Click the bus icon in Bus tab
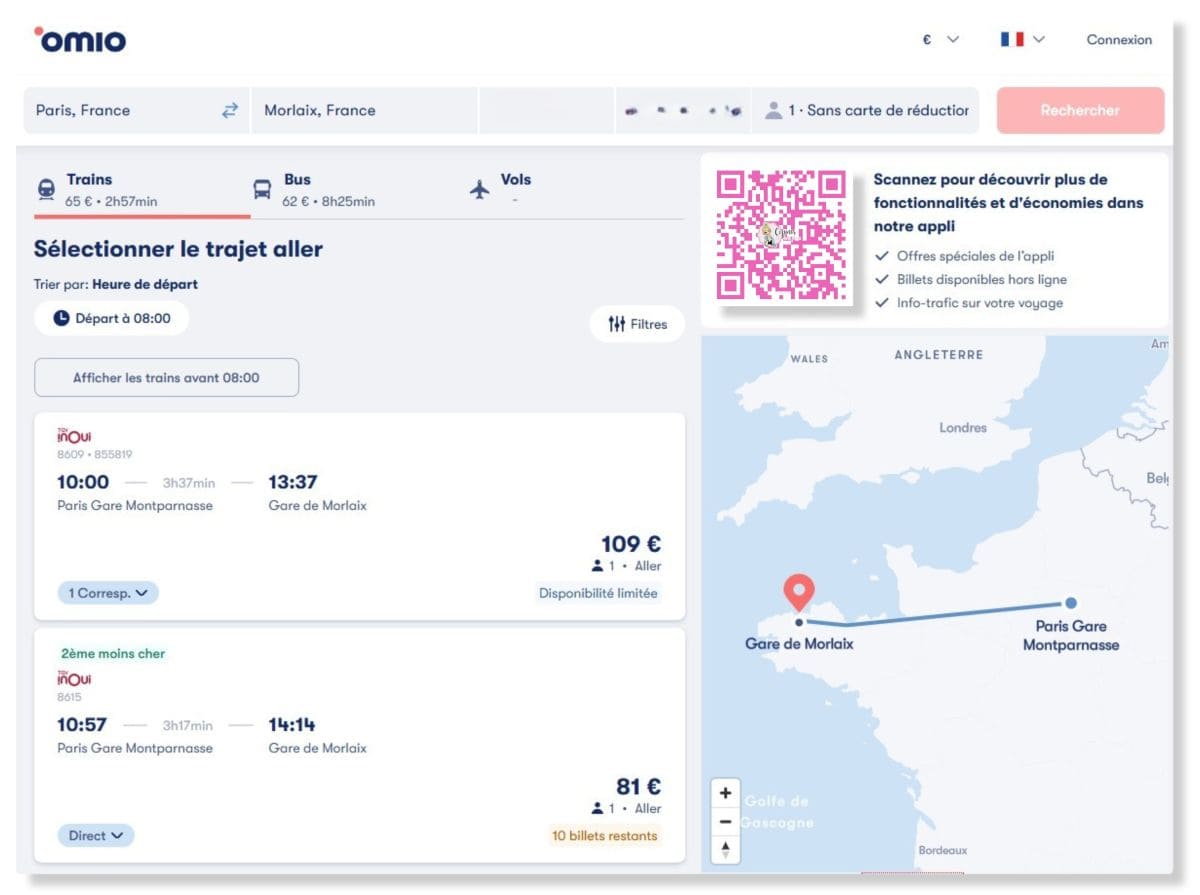1200x895 pixels. point(262,189)
